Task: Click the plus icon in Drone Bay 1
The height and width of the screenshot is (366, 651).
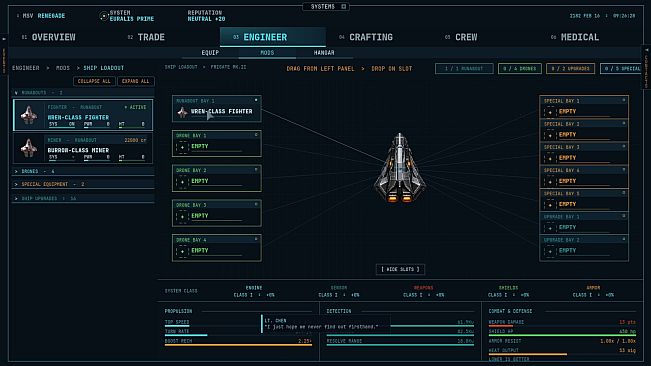Action: pyautogui.click(x=182, y=147)
